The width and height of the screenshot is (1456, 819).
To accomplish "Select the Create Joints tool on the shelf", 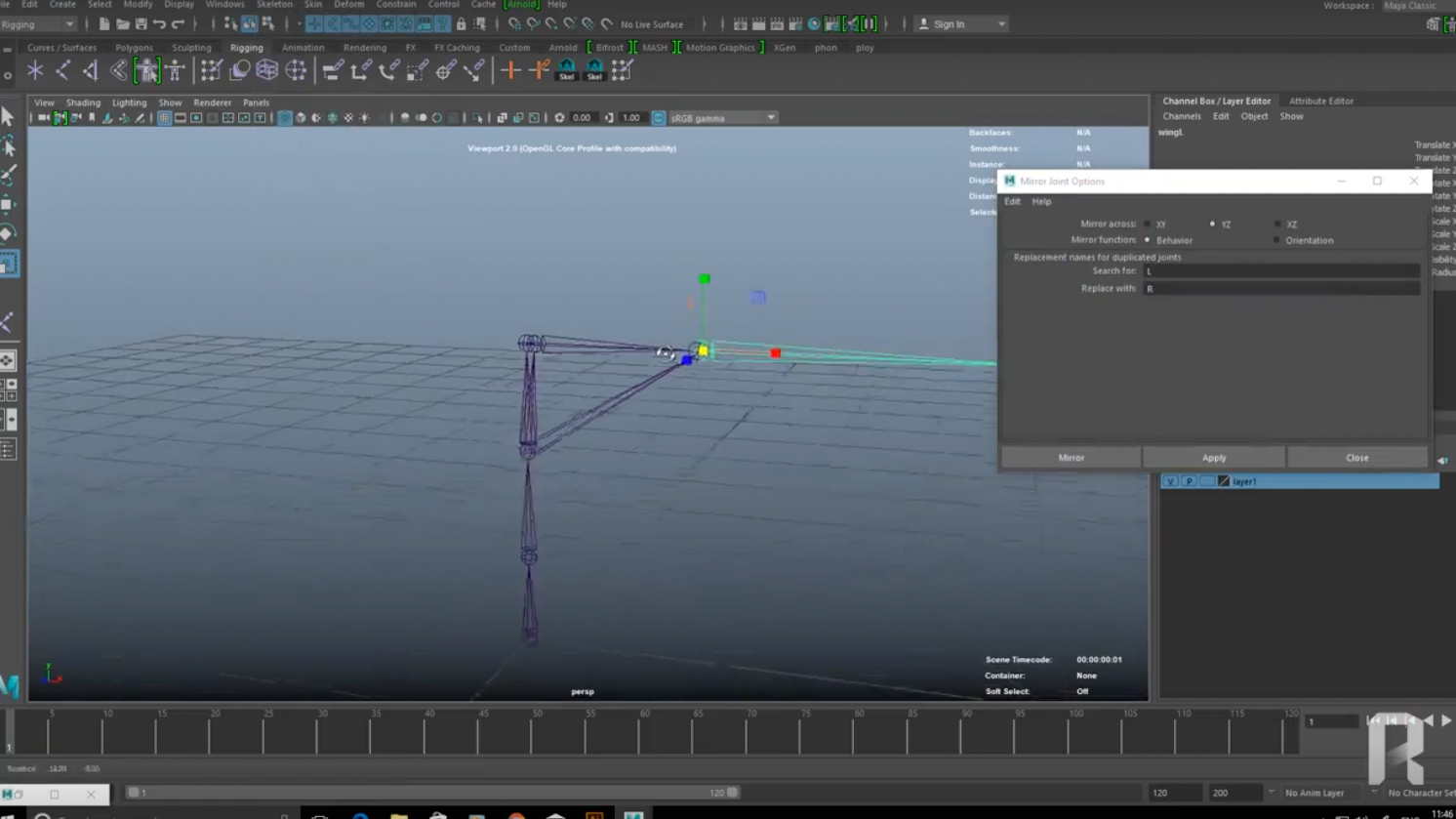I will [62, 70].
